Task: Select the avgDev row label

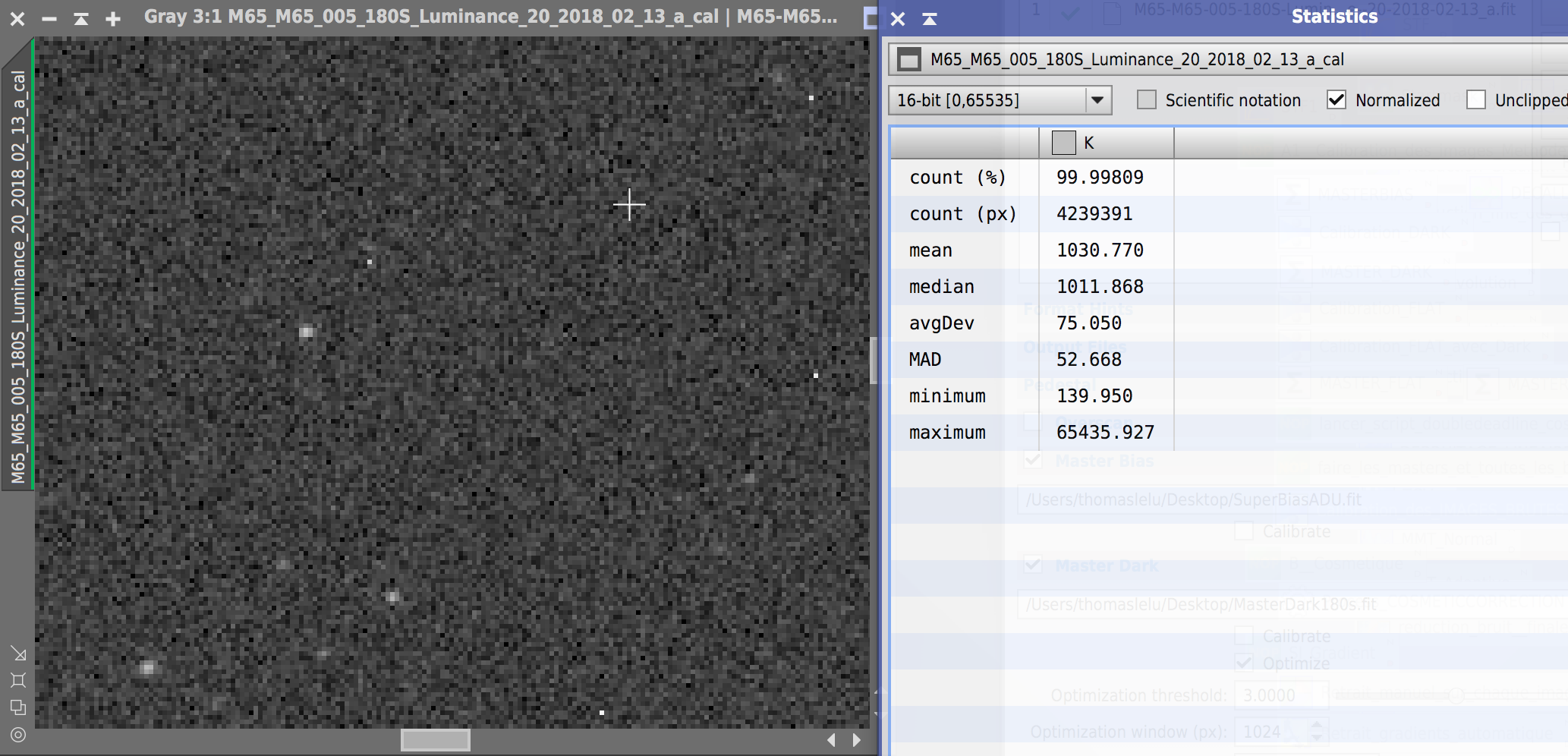Action: 942,323
